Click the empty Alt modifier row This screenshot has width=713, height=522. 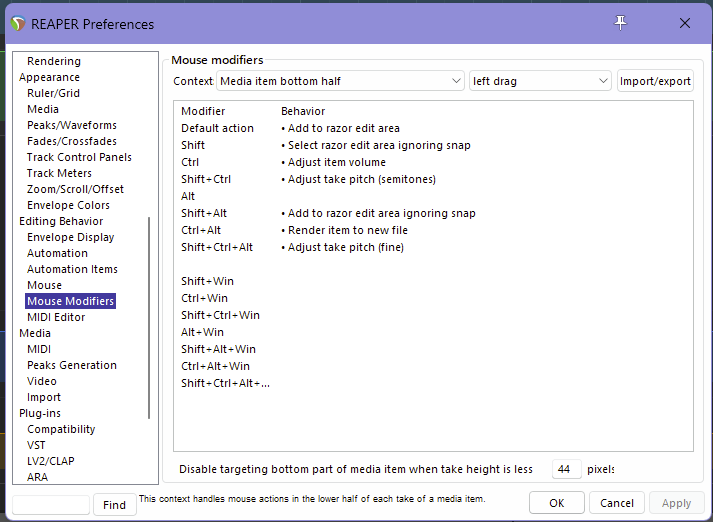(x=188, y=196)
